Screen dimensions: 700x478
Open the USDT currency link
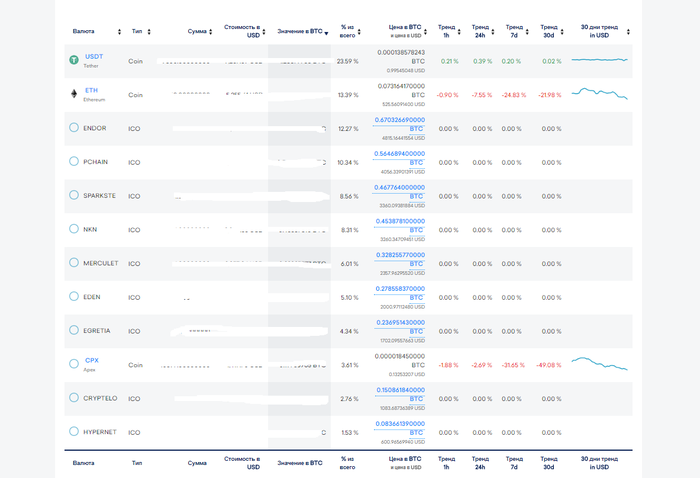[94, 57]
